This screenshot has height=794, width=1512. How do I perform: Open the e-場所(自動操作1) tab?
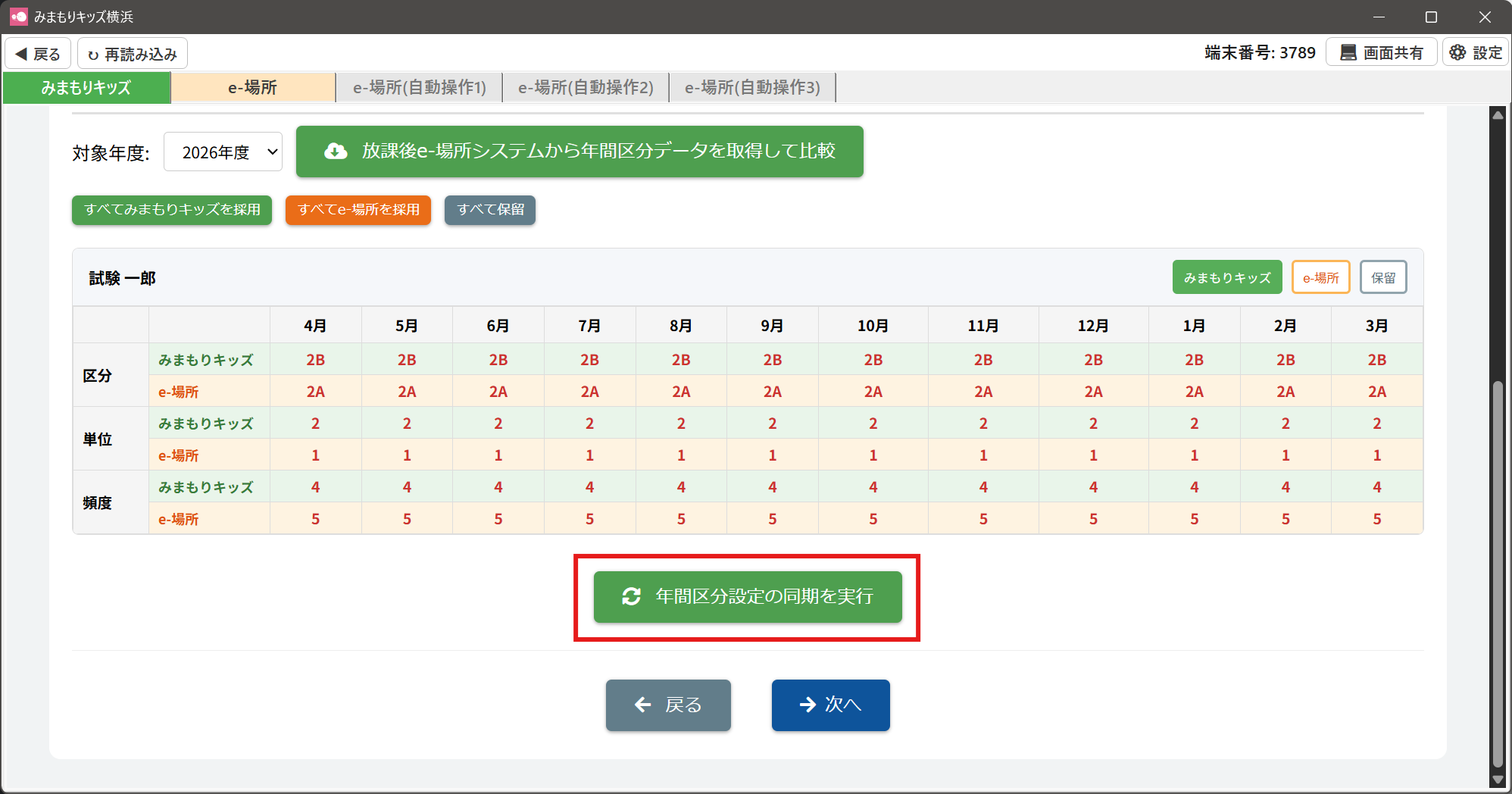(x=420, y=88)
